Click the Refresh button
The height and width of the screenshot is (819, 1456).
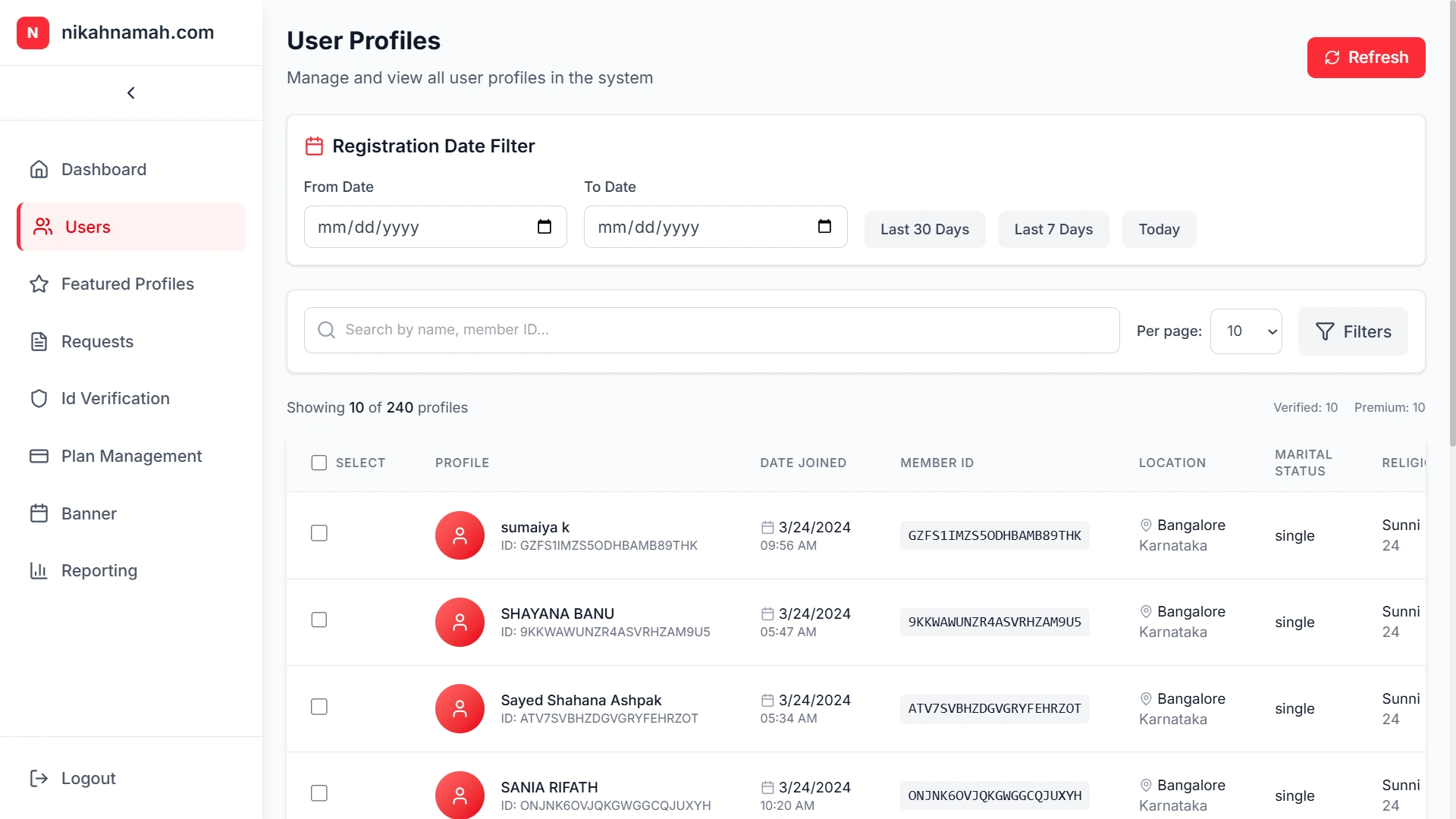click(x=1366, y=57)
